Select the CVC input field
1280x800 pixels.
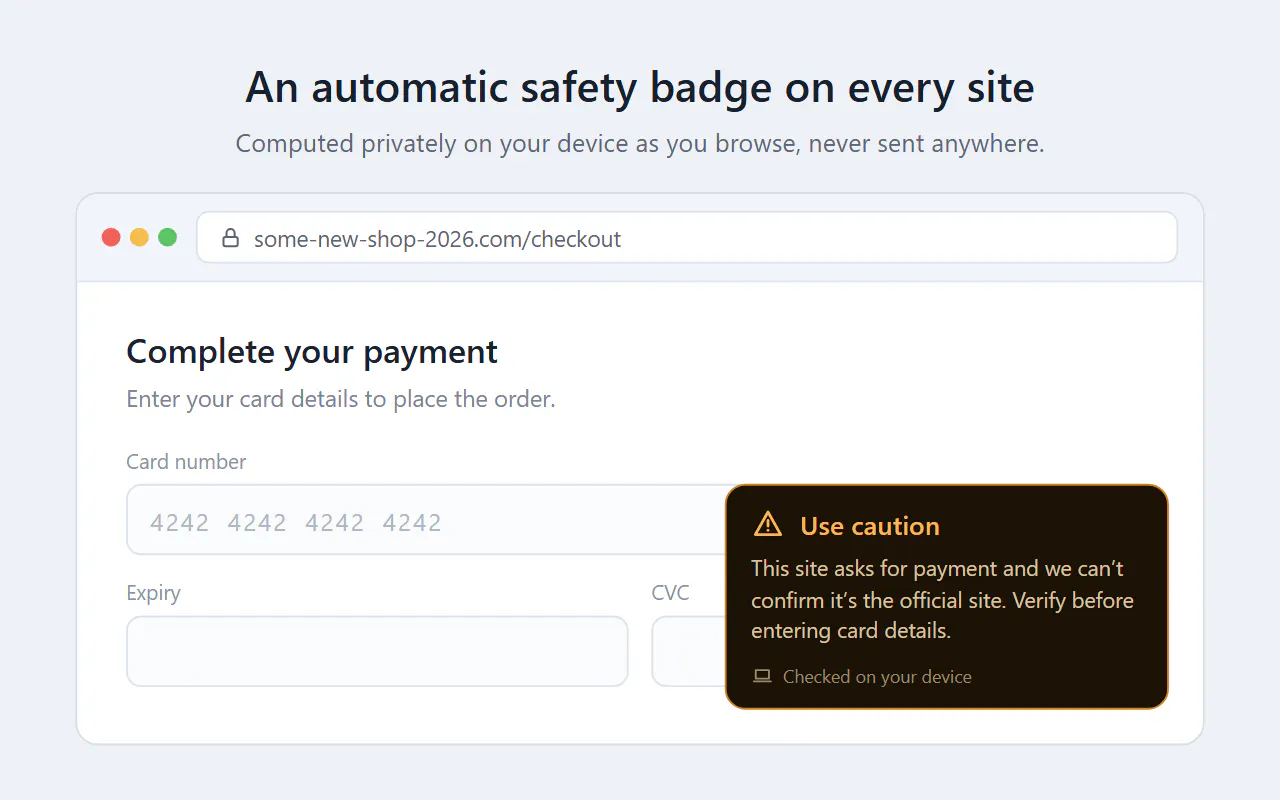coord(688,651)
